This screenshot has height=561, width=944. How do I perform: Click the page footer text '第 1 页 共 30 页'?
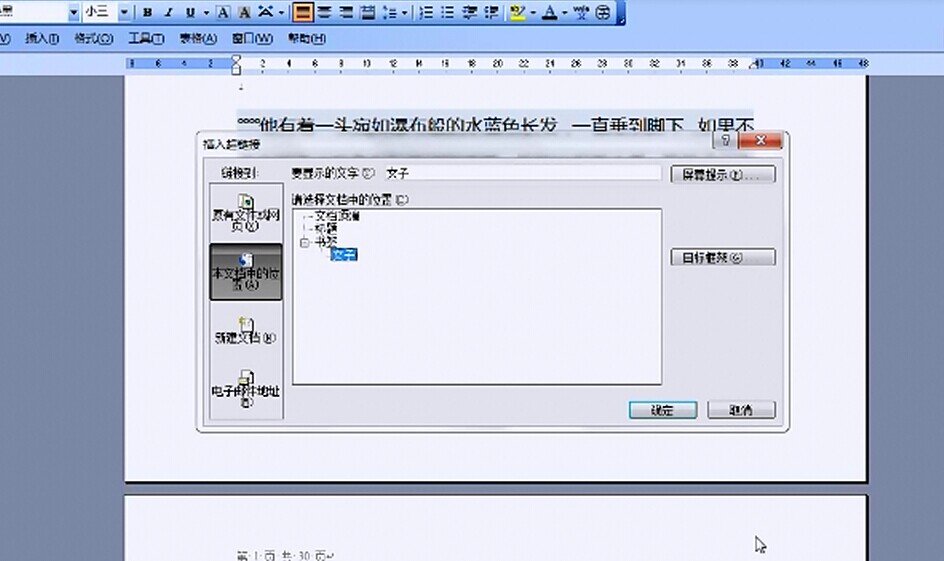pyautogui.click(x=286, y=556)
